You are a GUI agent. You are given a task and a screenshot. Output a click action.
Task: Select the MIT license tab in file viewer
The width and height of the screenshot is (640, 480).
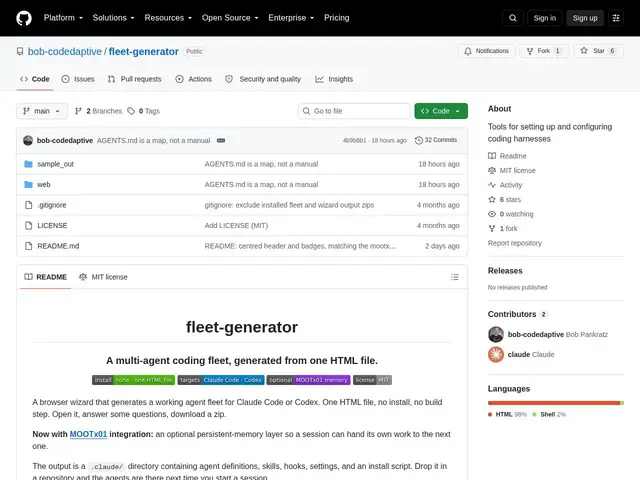(103, 277)
